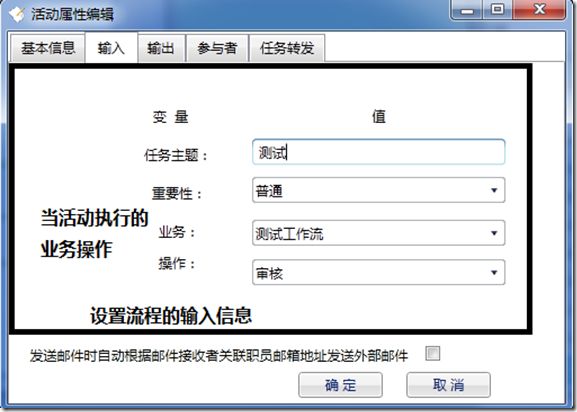Click the 业务 field label

(x=177, y=232)
